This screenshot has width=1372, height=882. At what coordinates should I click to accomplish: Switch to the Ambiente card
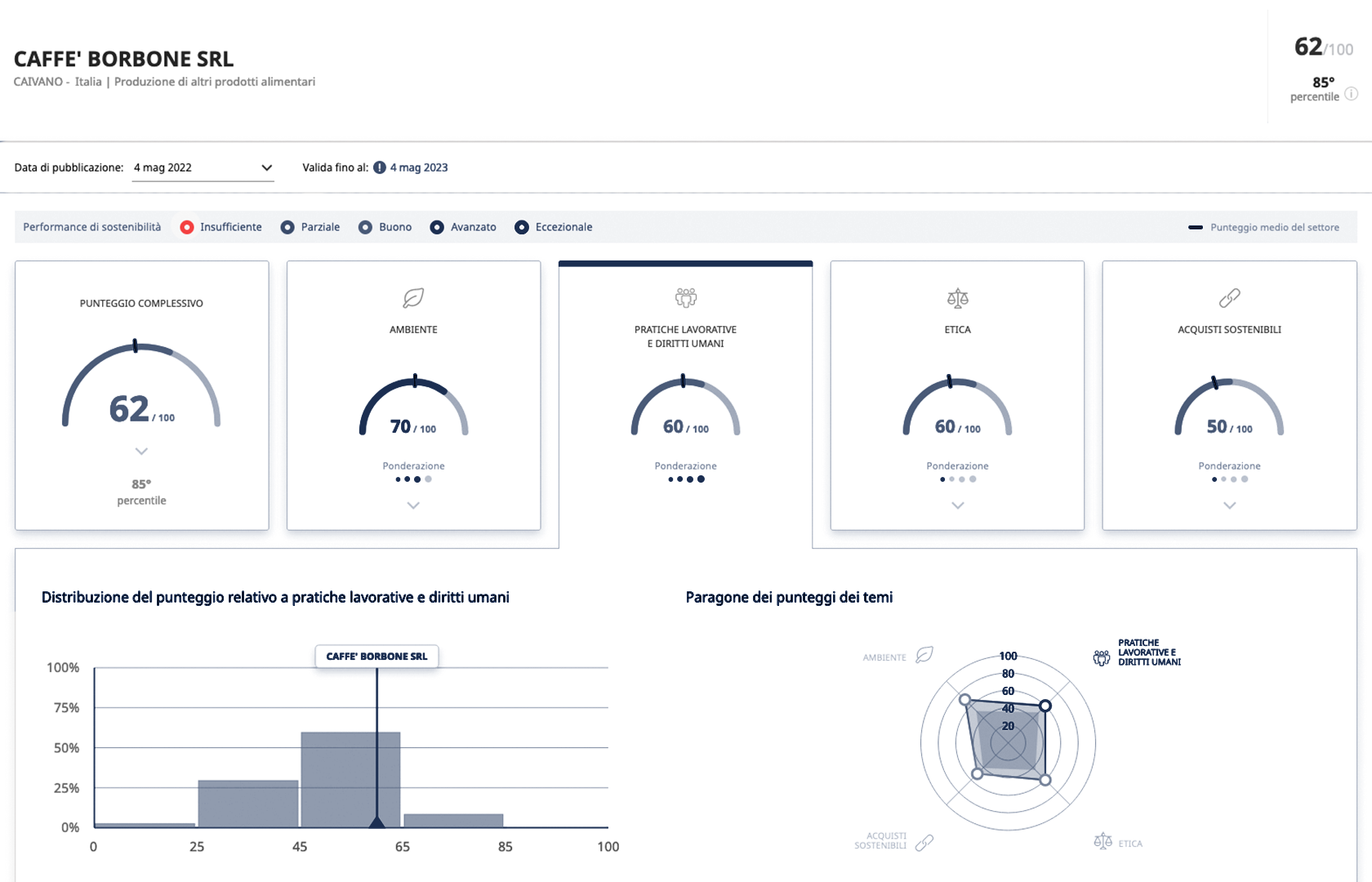pos(413,395)
